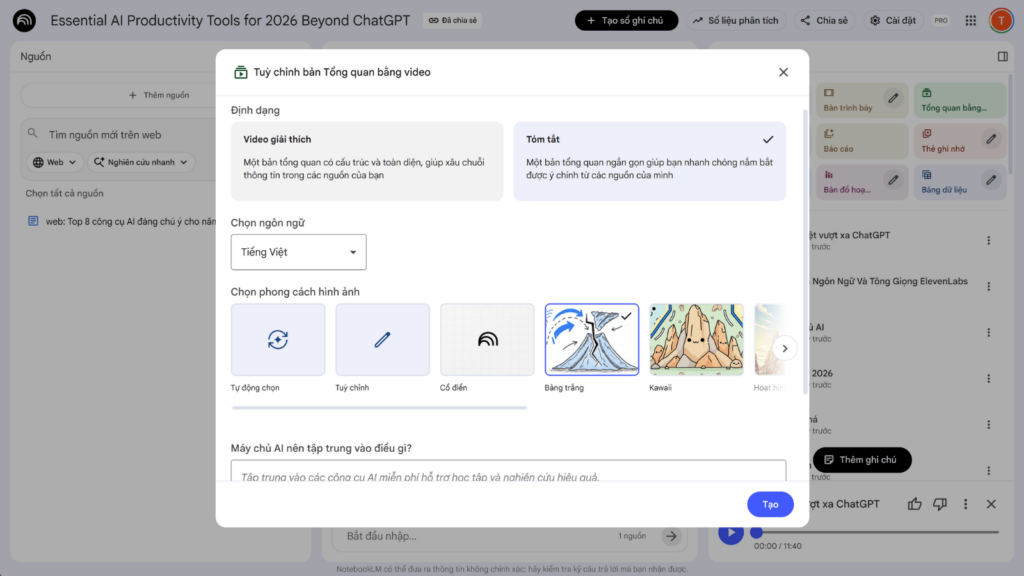
Task: Open the Nghiên cứu nhanh dropdown
Action: (141, 162)
